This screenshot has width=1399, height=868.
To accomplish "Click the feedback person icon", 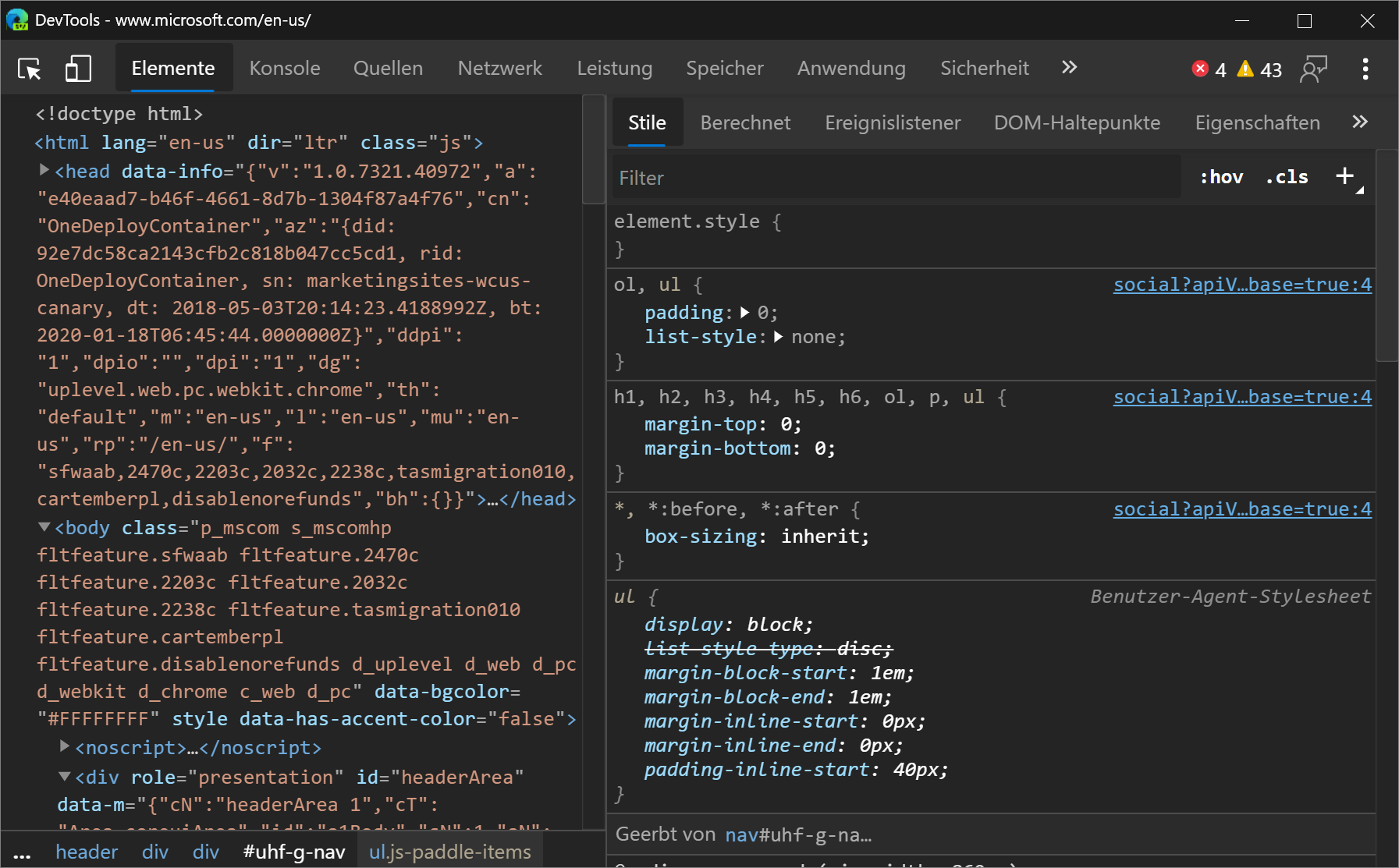I will coord(1314,69).
